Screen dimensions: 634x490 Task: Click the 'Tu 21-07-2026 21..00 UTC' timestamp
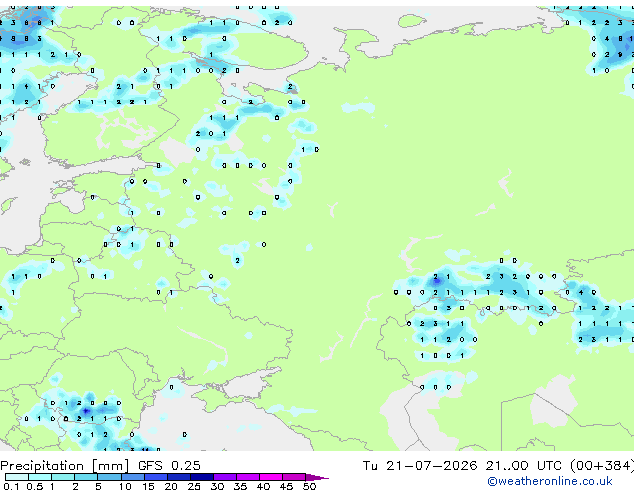[464, 466]
